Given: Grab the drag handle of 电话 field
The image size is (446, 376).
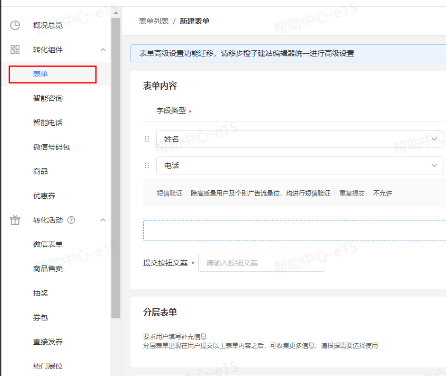Looking at the screenshot, I should [x=147, y=165].
